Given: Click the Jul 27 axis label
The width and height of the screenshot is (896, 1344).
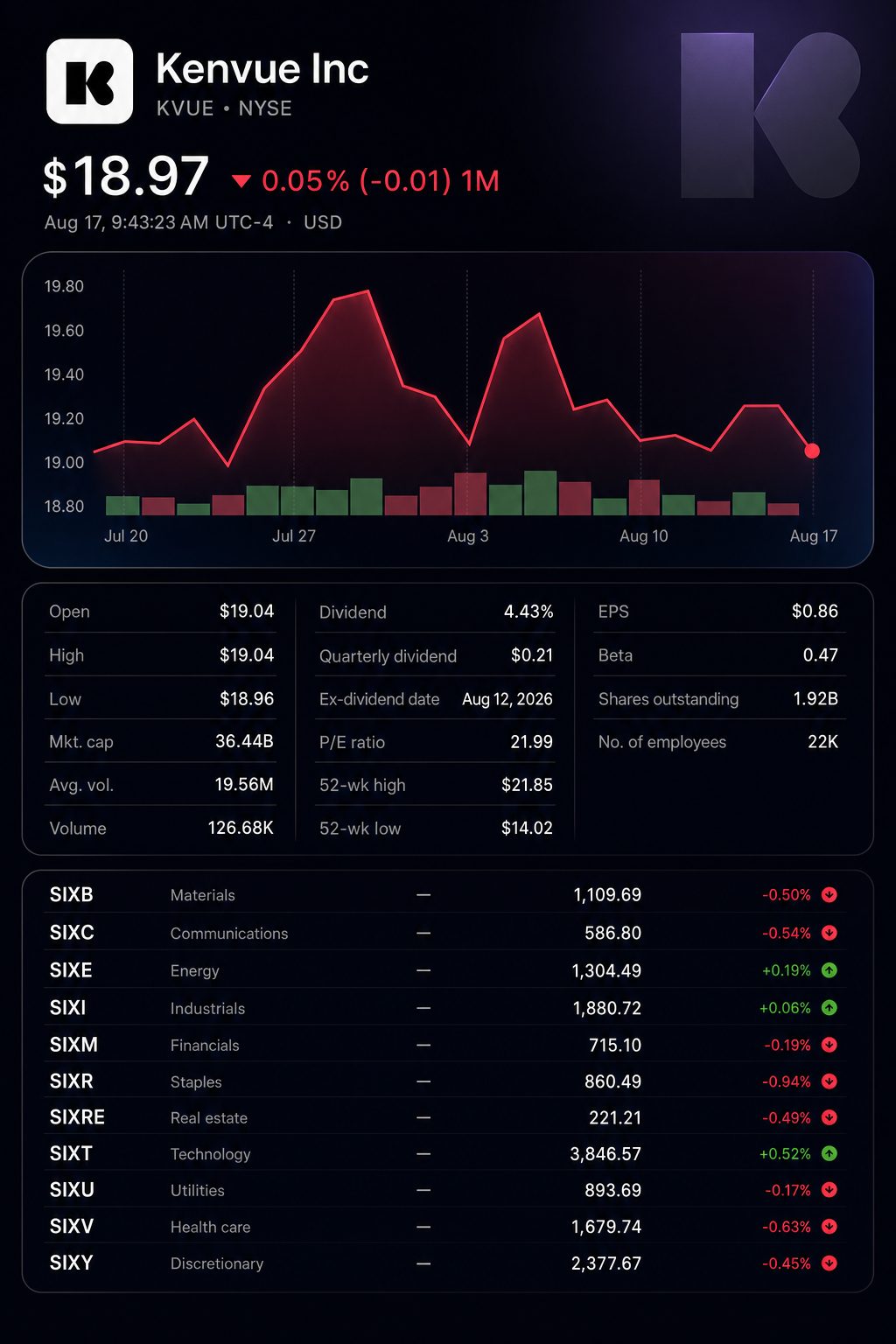Looking at the screenshot, I should tap(294, 535).
